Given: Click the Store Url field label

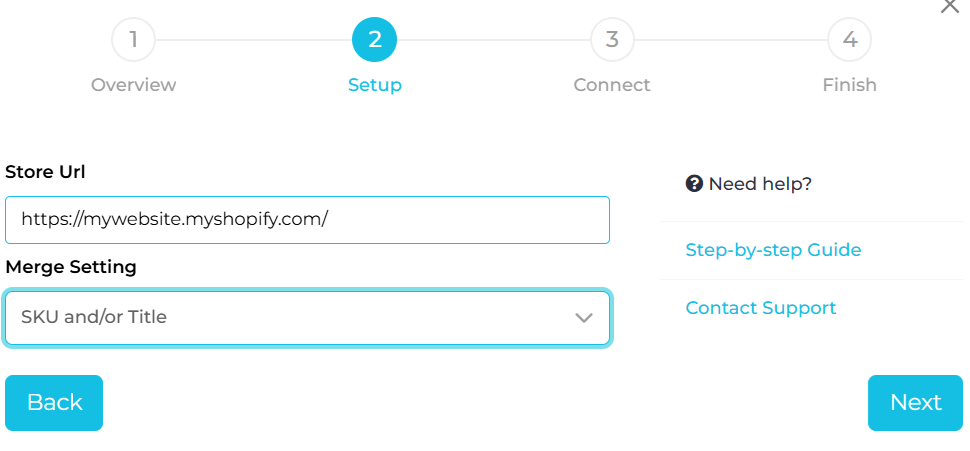Looking at the screenshot, I should 45,172.
